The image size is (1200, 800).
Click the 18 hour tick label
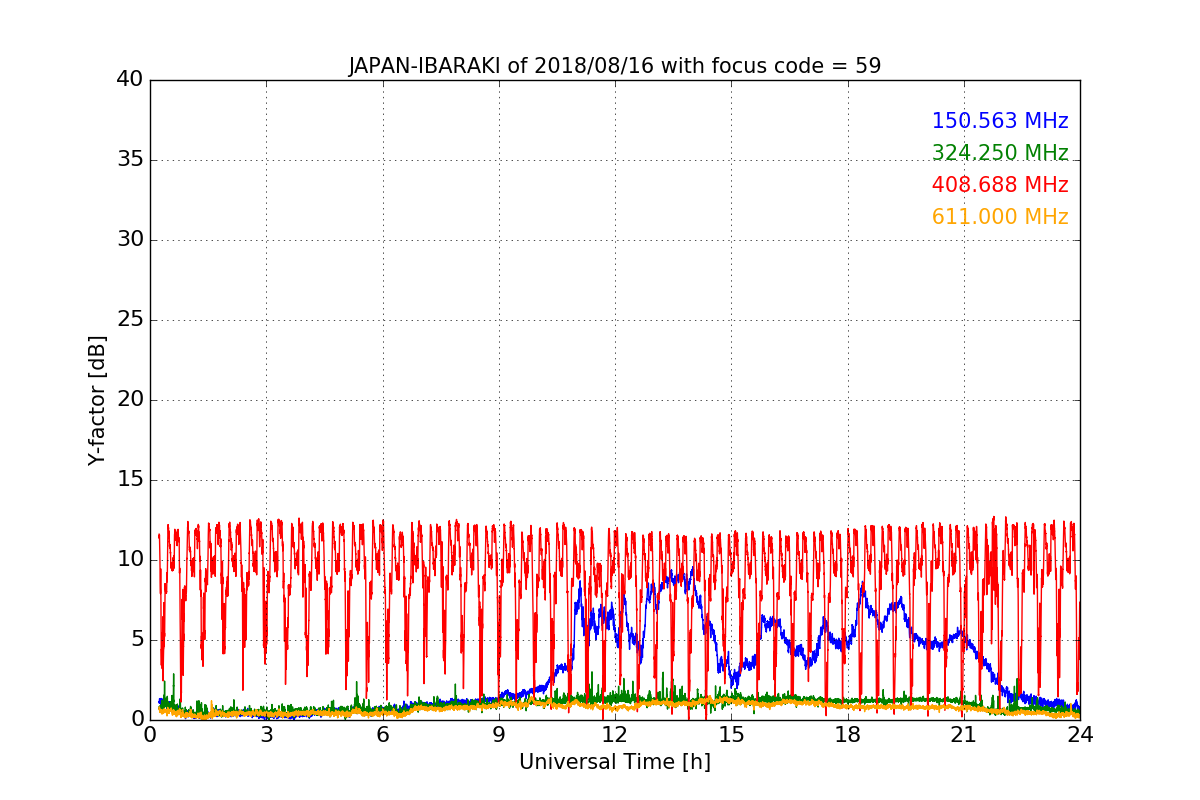click(x=848, y=734)
